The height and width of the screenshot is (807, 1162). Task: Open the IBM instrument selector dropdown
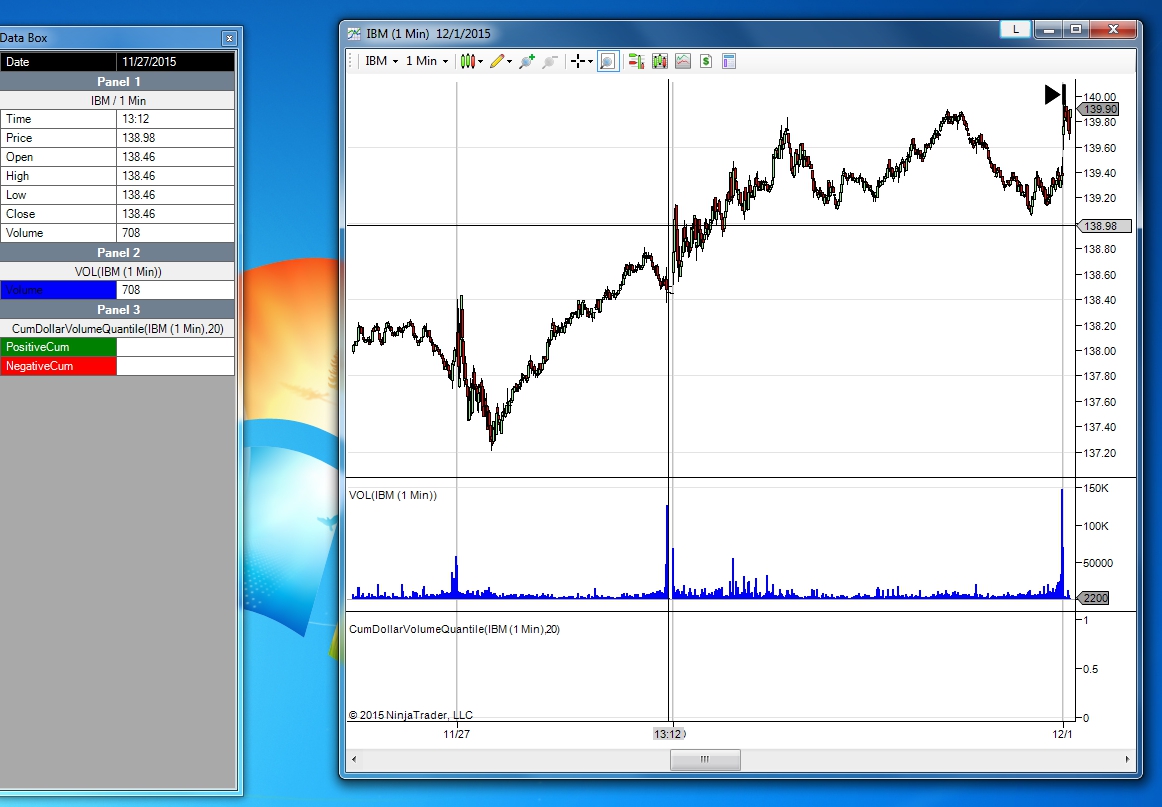click(382, 62)
